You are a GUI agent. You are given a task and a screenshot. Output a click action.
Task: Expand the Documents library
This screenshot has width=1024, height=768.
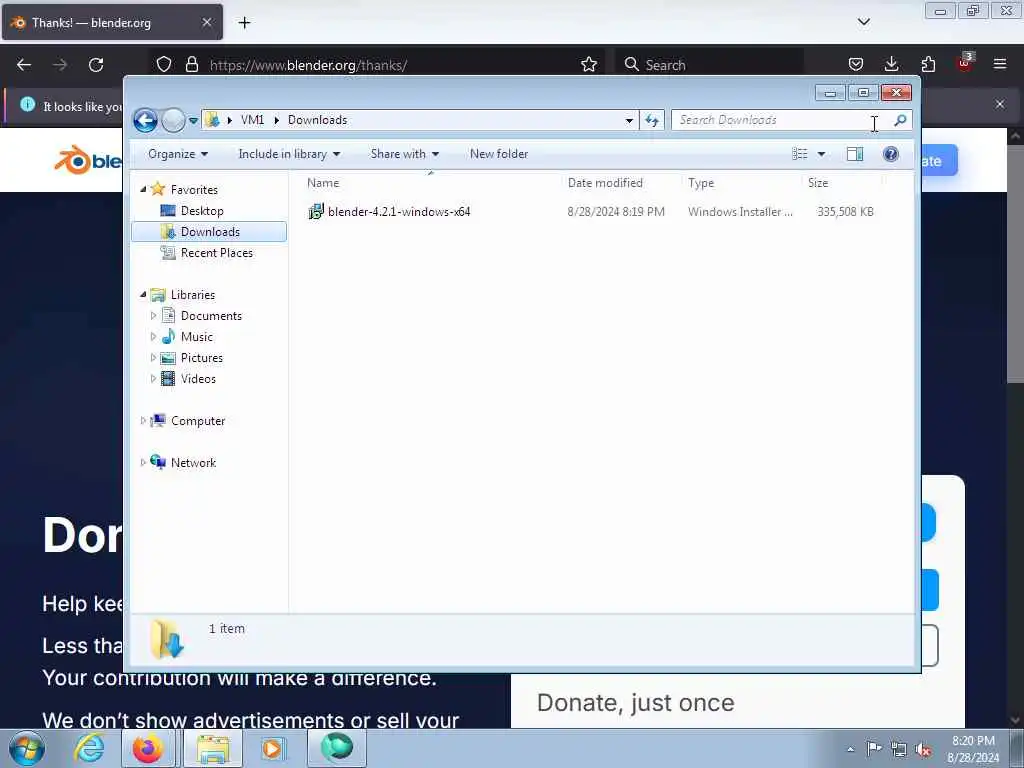pyautogui.click(x=153, y=315)
